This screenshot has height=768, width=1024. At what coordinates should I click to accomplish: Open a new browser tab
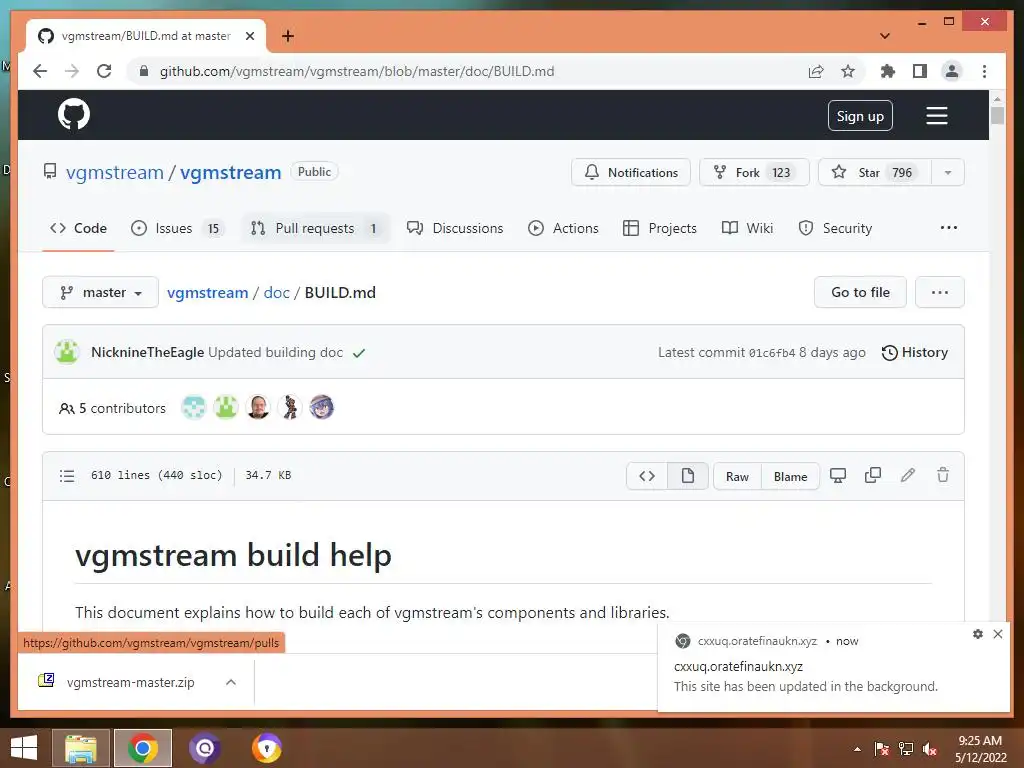287,36
